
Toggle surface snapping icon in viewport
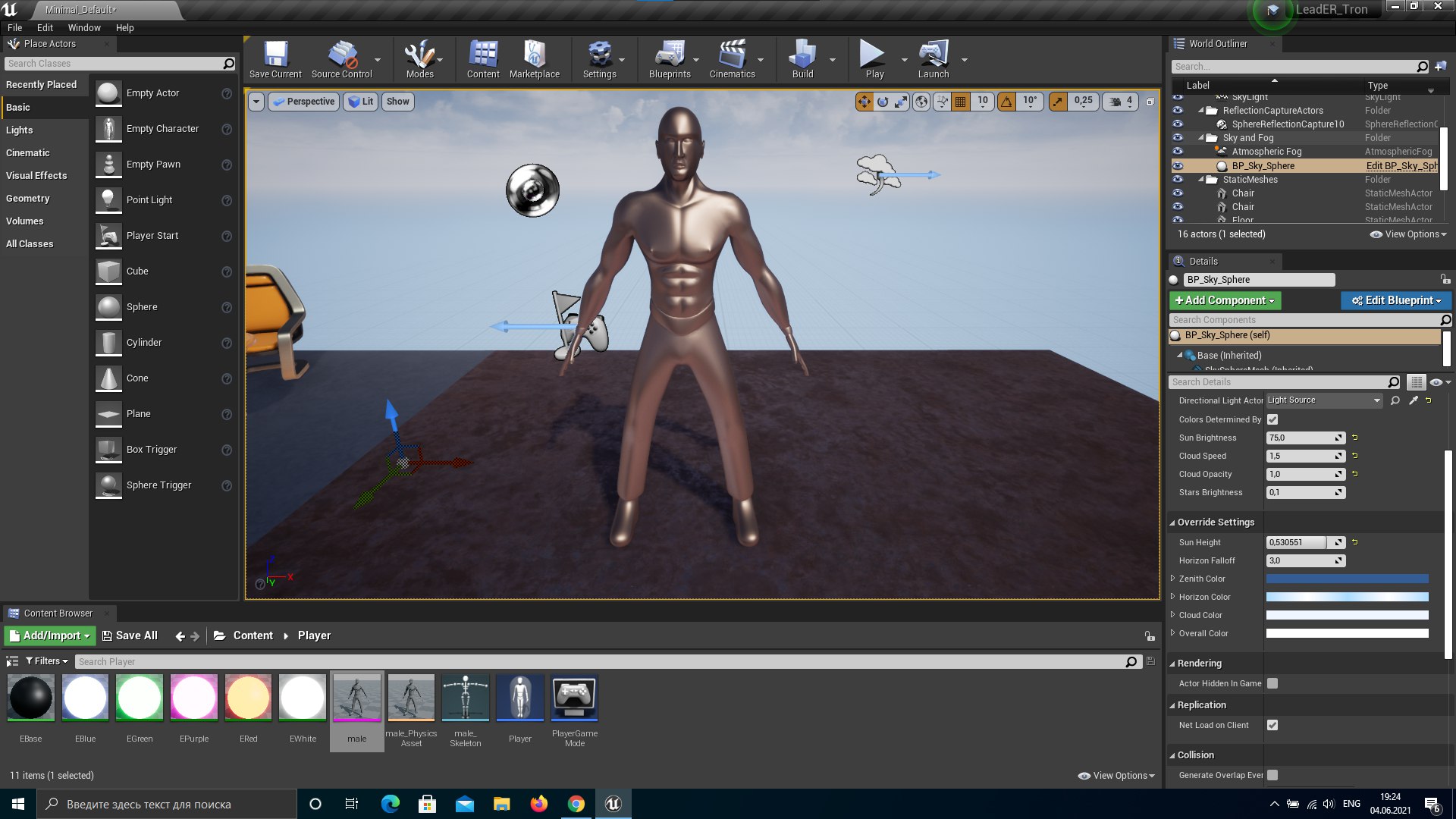(942, 101)
